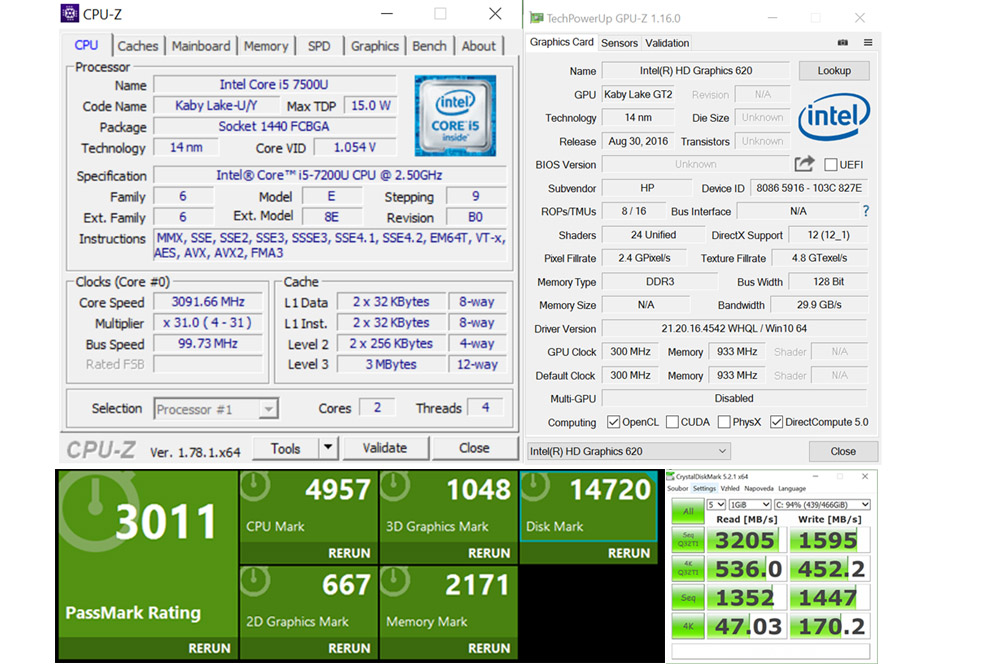Click RERUN on the Memory Mark tile
Viewport: 1000px width, 664px height.
[x=489, y=648]
